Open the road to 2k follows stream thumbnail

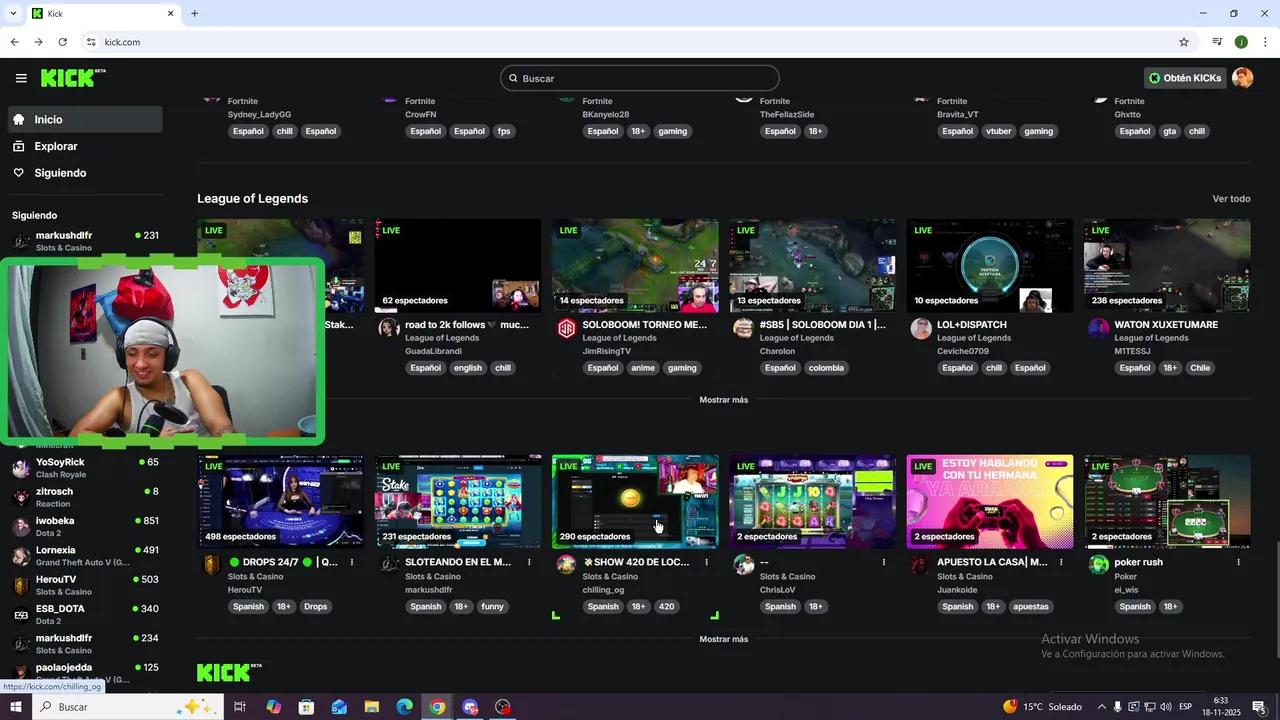click(x=458, y=265)
